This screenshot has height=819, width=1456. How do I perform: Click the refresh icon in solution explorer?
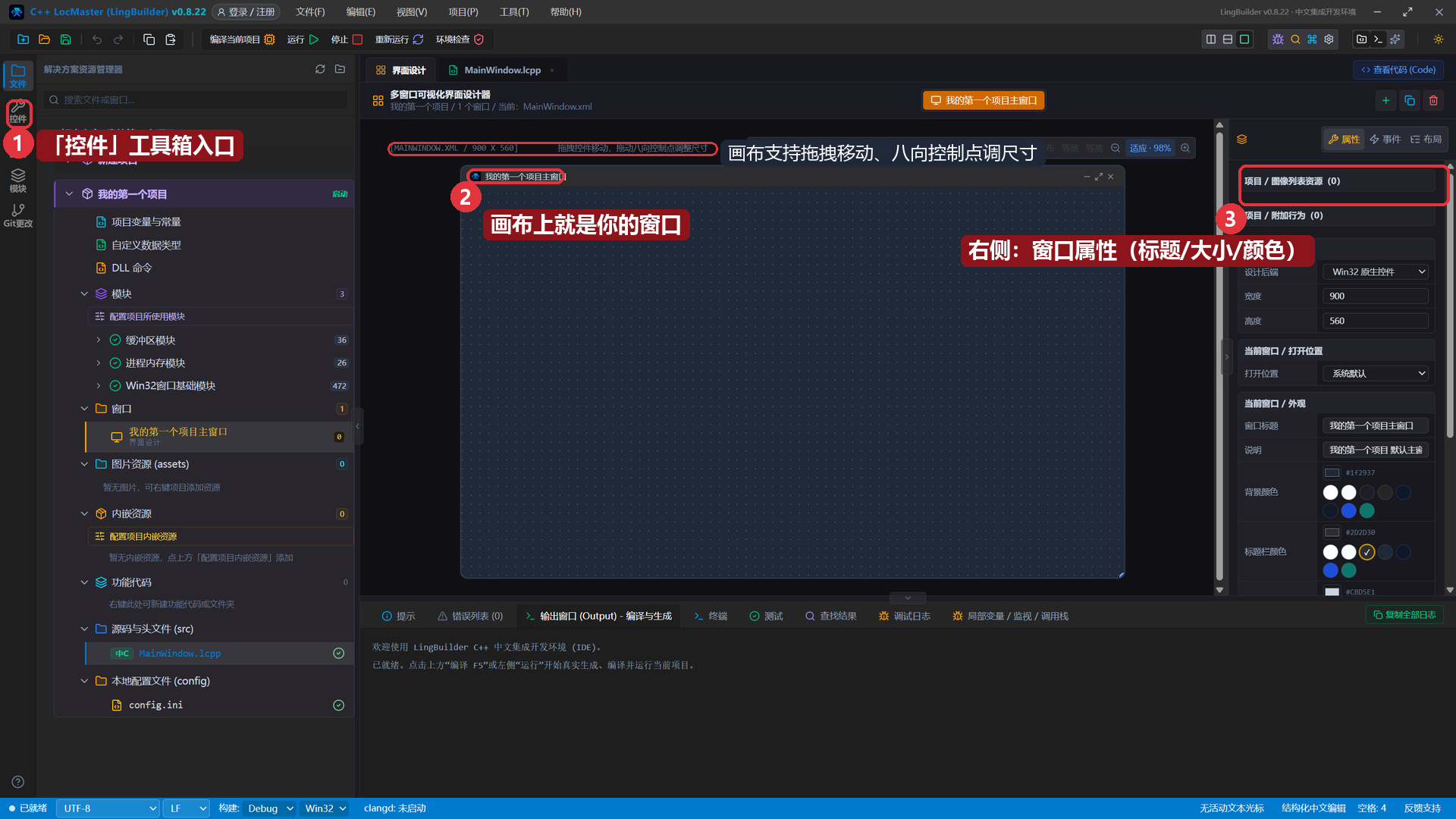coord(320,69)
